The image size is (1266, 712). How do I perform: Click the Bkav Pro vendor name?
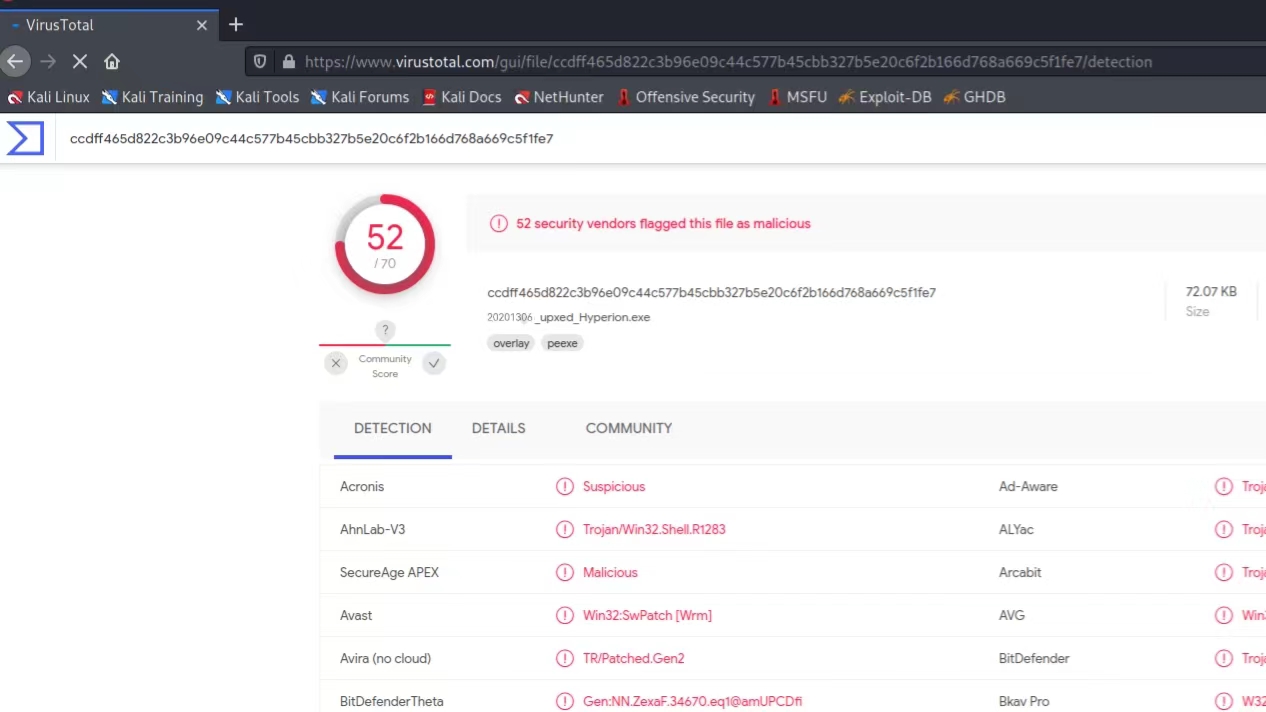click(1024, 701)
